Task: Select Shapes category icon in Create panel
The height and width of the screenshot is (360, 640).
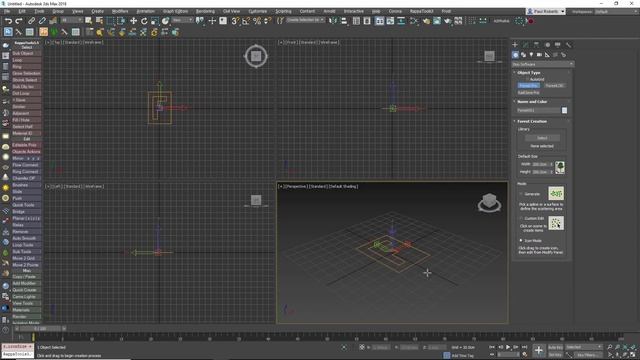Action: (x=523, y=55)
